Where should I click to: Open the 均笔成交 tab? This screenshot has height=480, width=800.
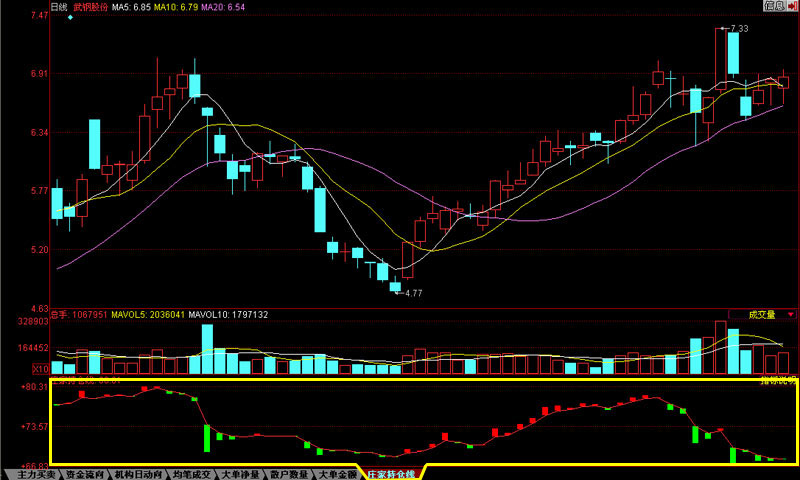coord(191,474)
